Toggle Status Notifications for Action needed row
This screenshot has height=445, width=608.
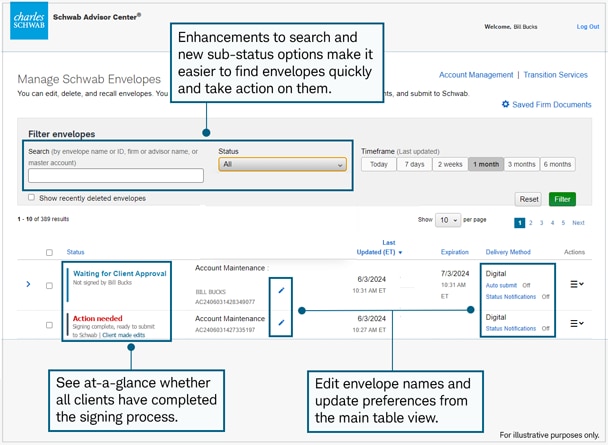point(511,328)
